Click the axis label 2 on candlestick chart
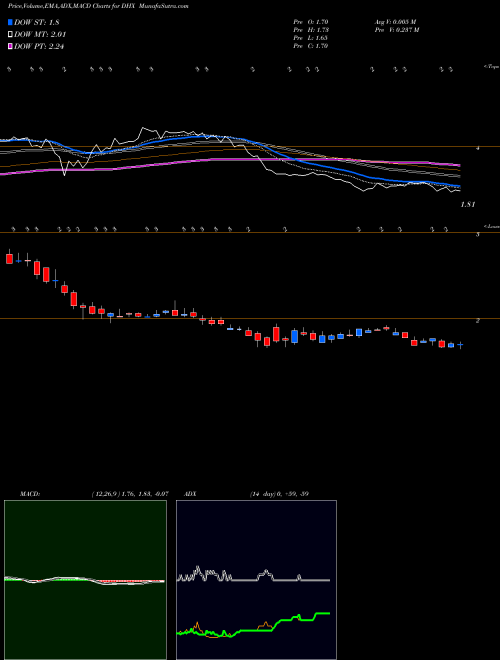Screen dimensions: 500x660 [478, 321]
